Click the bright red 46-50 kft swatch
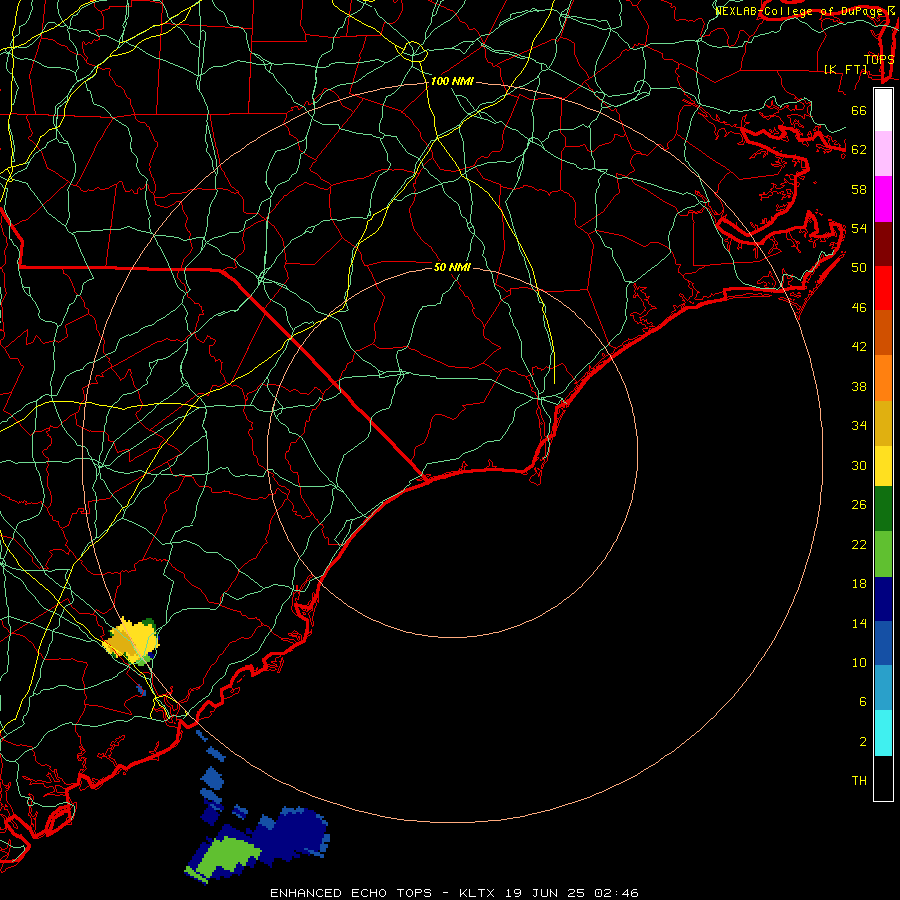The image size is (900, 900). point(883,288)
